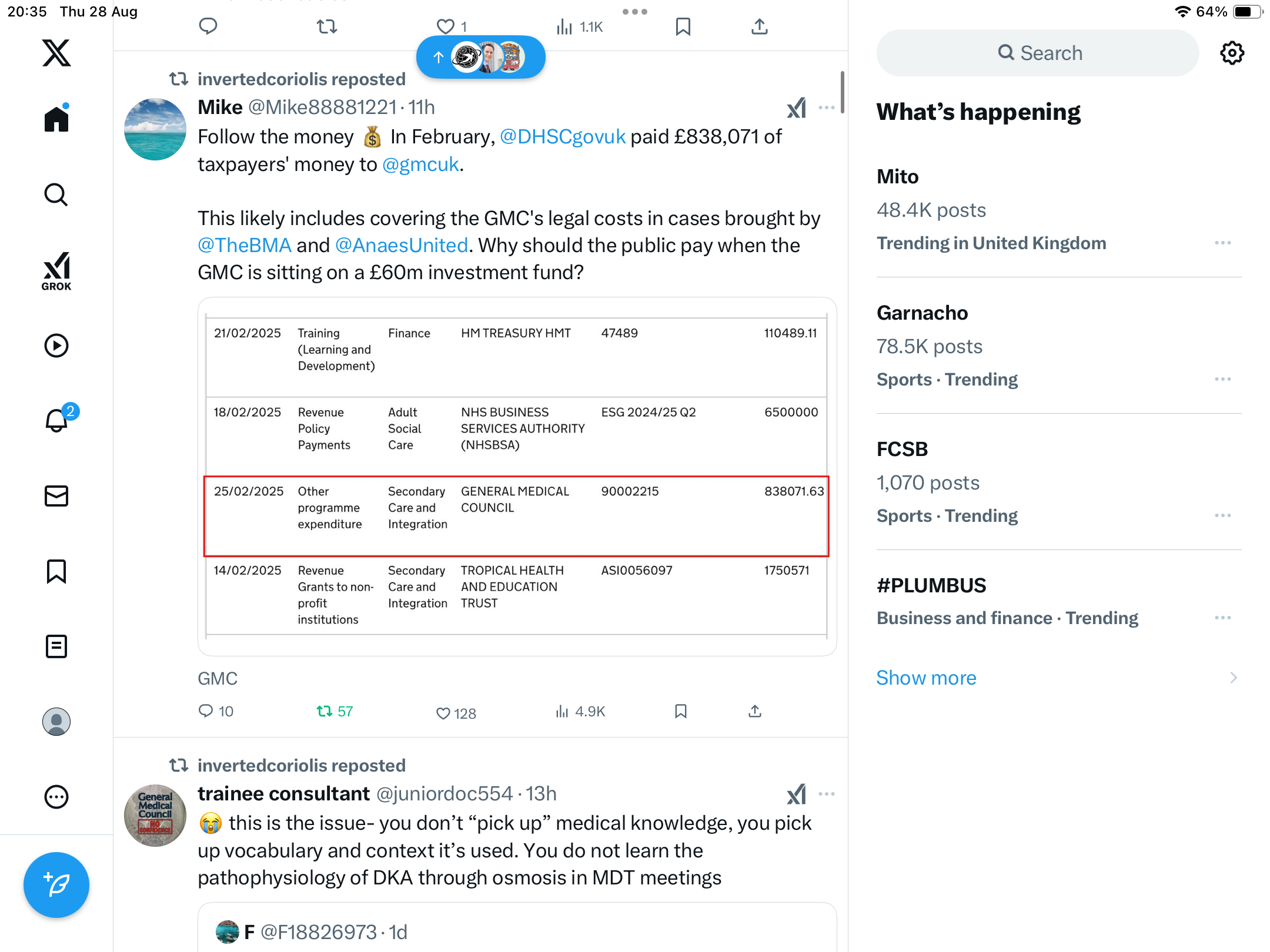Viewport: 1270px width, 952px height.
Task: Toggle bookmark on Mike's GMC post
Action: [681, 712]
